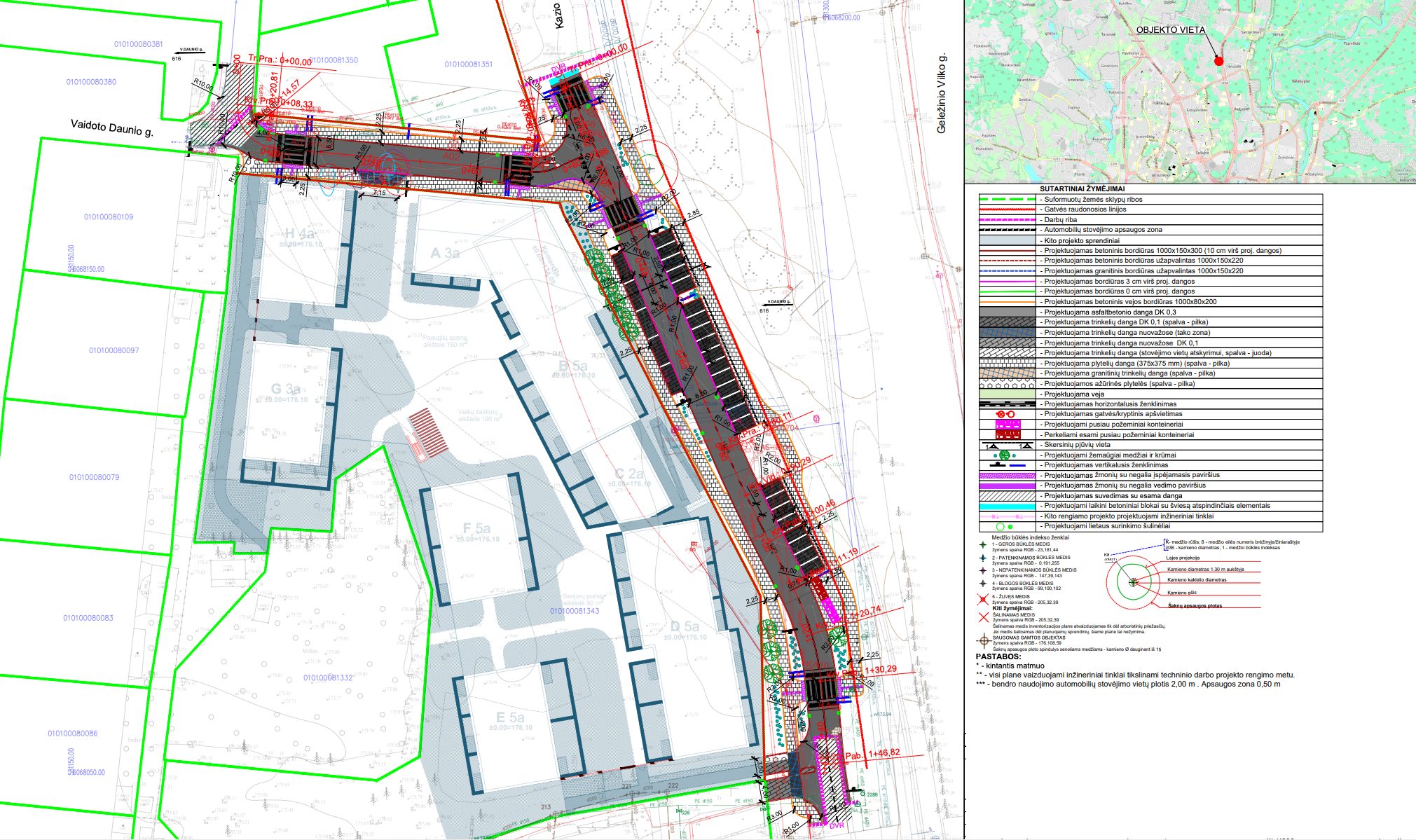The image size is (1416, 840).
Task: Click the purple guiding surface legend swatch
Action: point(1008,486)
